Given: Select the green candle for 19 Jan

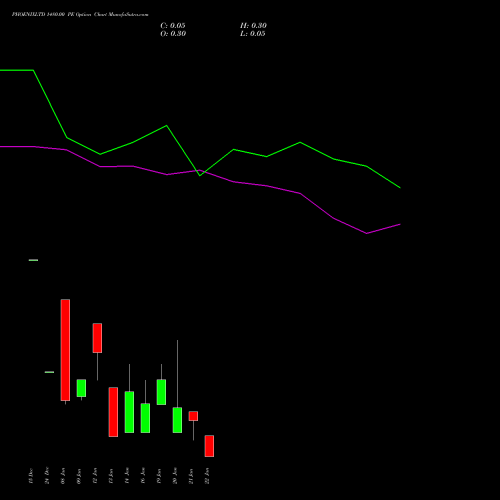Looking at the screenshot, I should 161,392.
